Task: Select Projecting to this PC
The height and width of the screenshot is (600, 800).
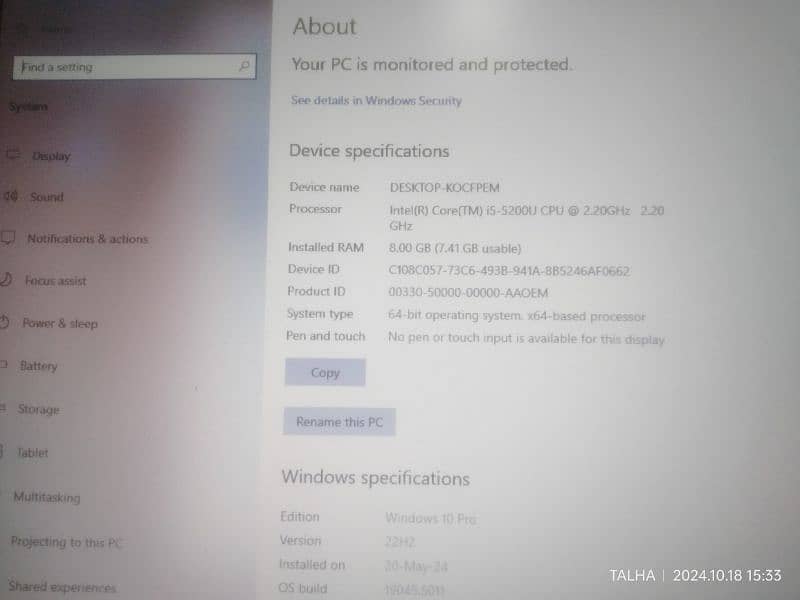Action: [66, 542]
